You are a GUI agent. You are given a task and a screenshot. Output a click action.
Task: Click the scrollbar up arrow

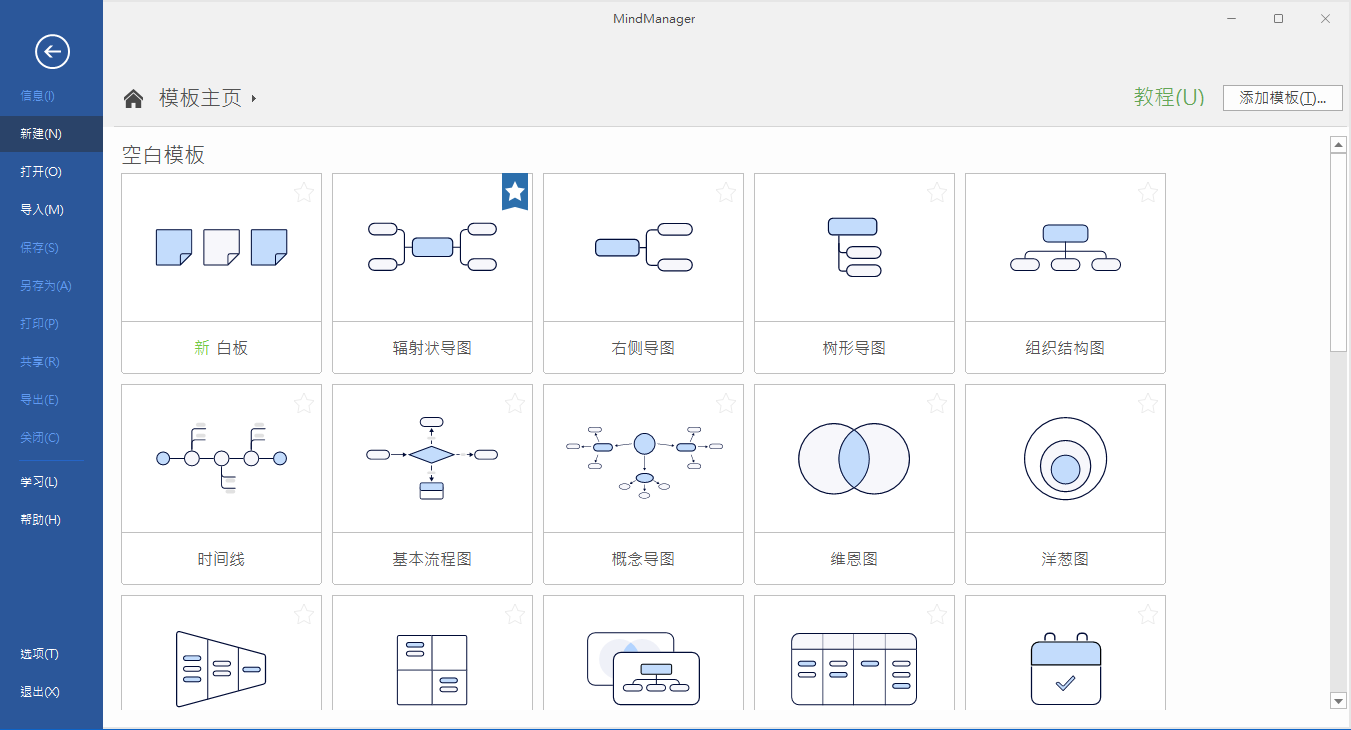pos(1339,145)
